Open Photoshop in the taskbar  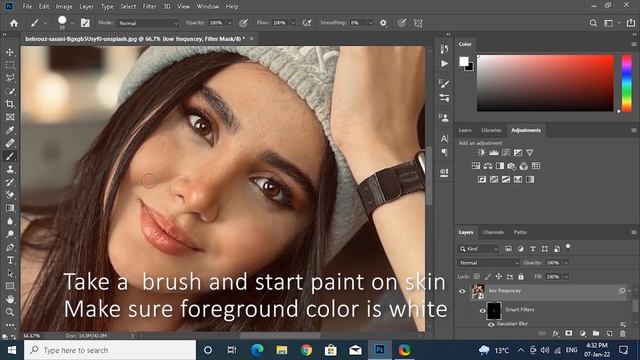coord(380,350)
